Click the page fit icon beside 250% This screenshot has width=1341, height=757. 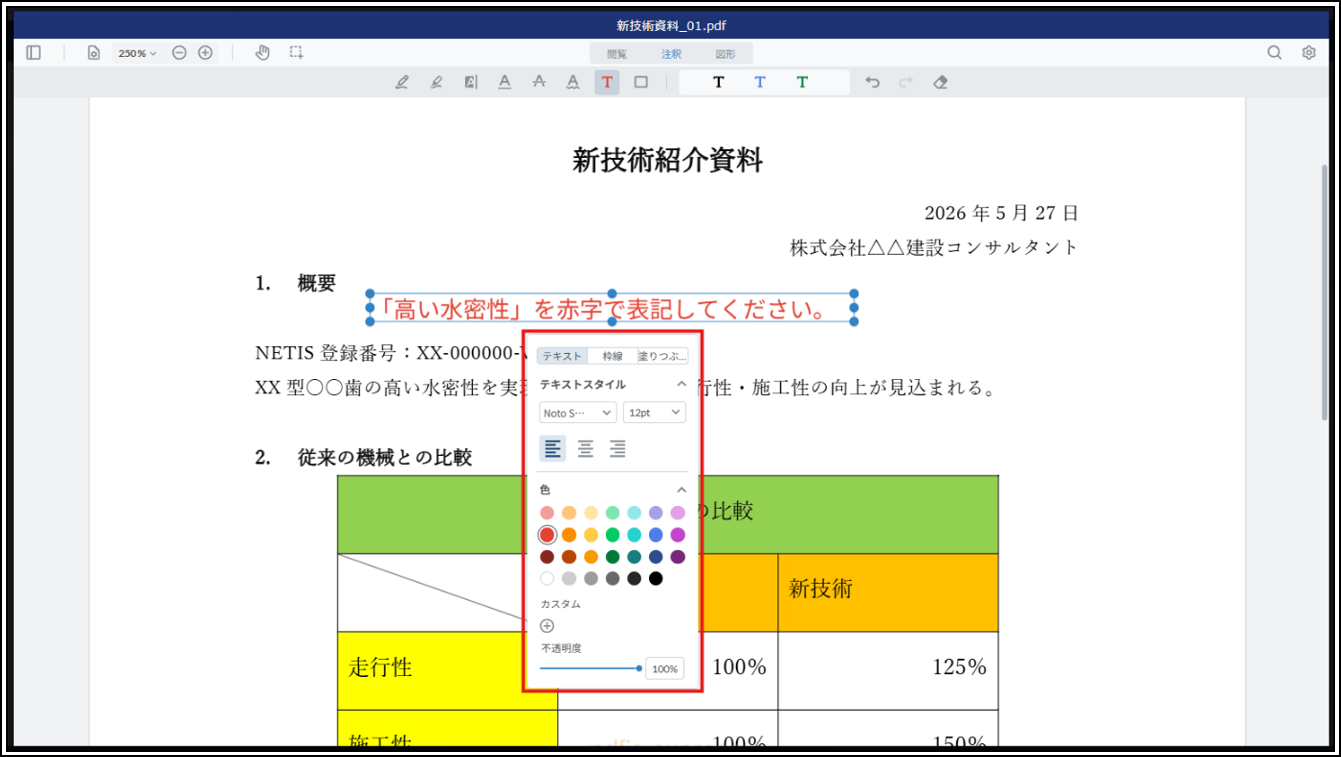93,53
